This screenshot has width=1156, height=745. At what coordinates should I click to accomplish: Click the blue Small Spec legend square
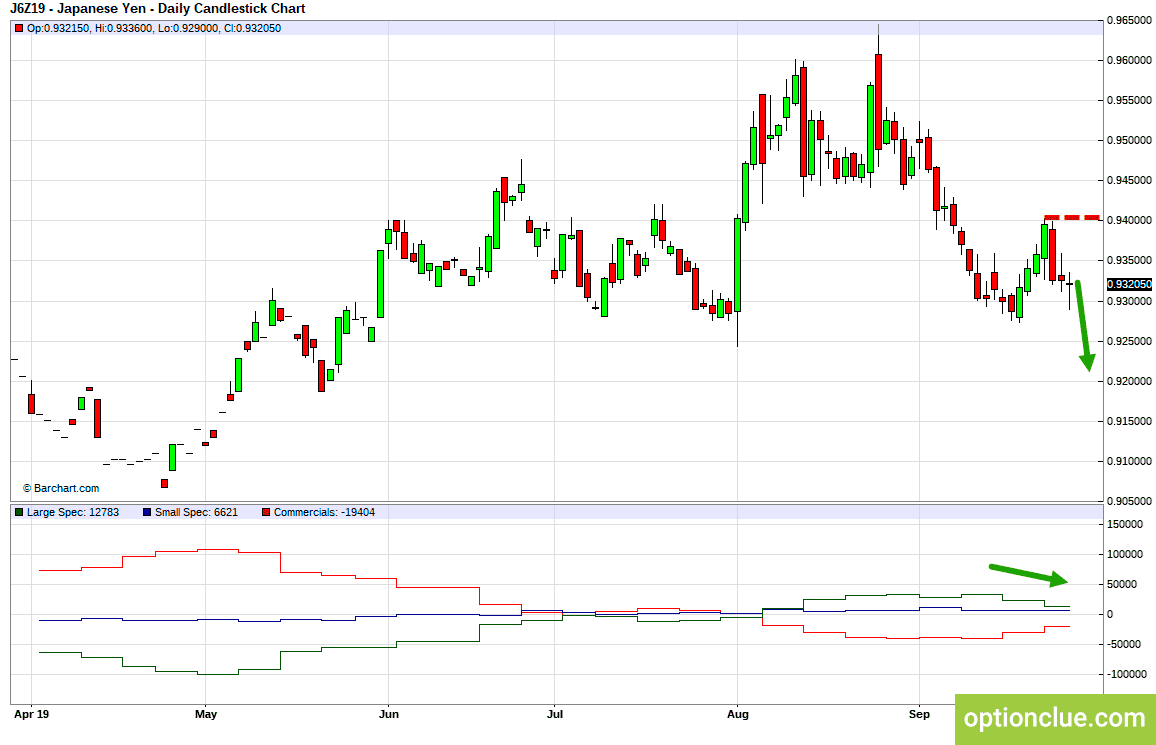pos(147,512)
